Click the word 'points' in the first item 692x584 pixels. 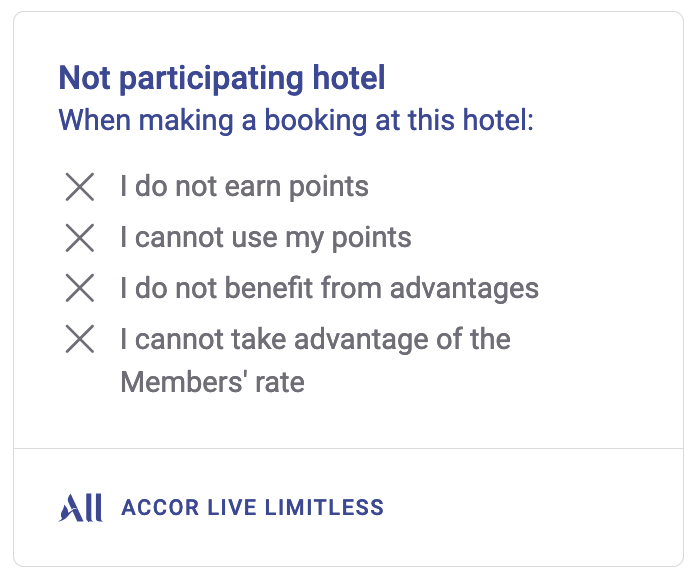click(x=329, y=188)
